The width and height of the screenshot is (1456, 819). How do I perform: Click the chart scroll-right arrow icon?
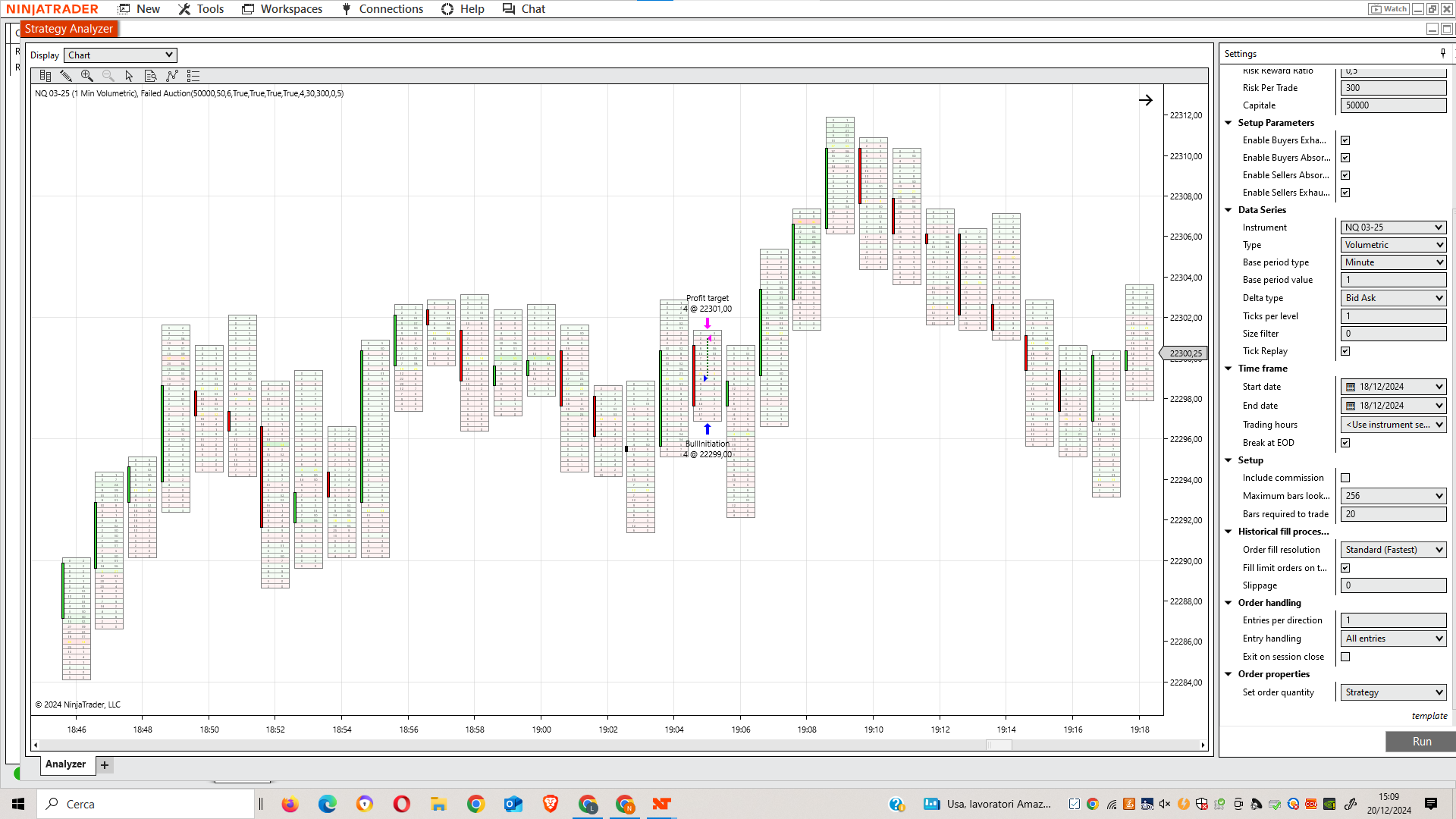coord(1145,100)
